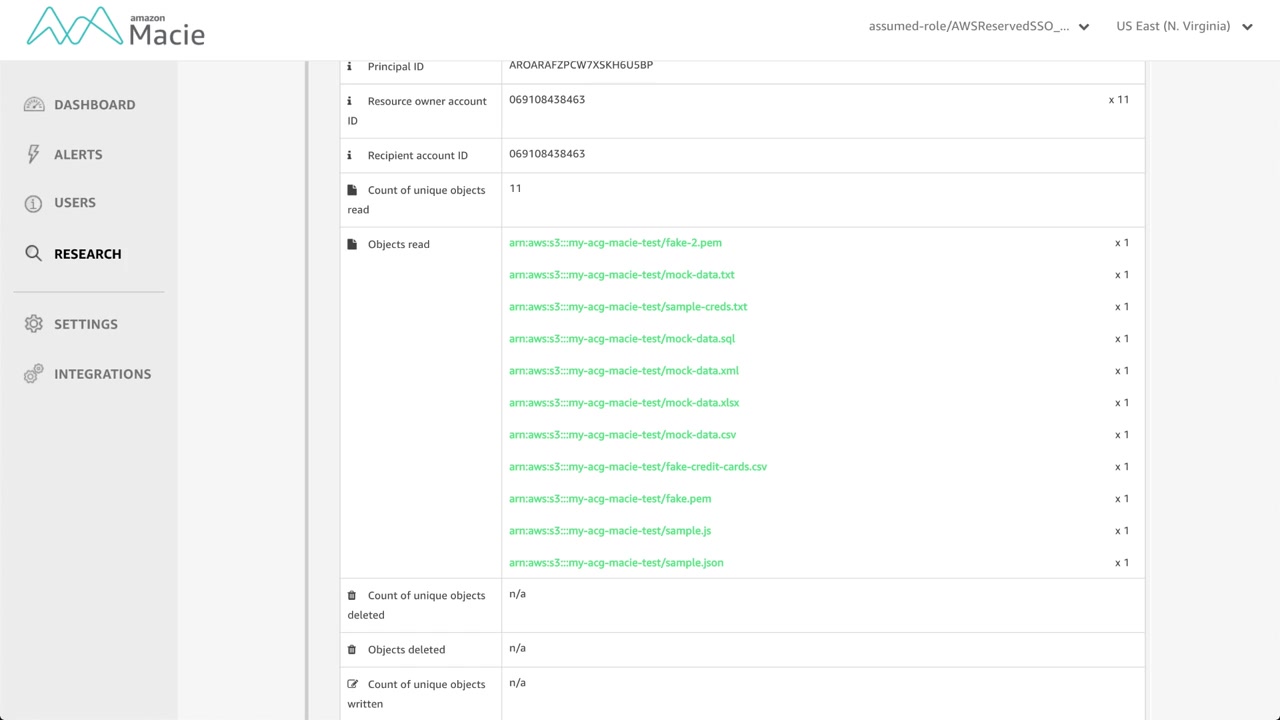The height and width of the screenshot is (720, 1280).
Task: Click the fake-credit-cards.csv object link
Action: [x=638, y=467]
